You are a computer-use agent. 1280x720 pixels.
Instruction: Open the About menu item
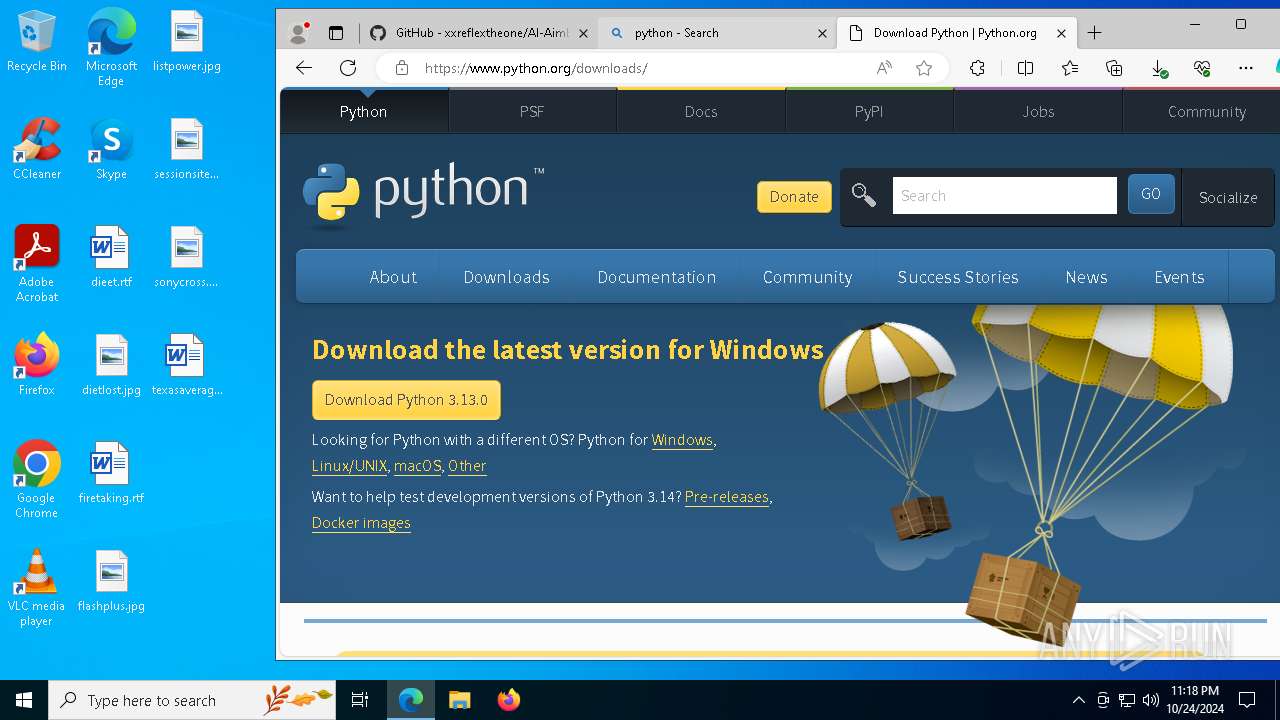(393, 277)
